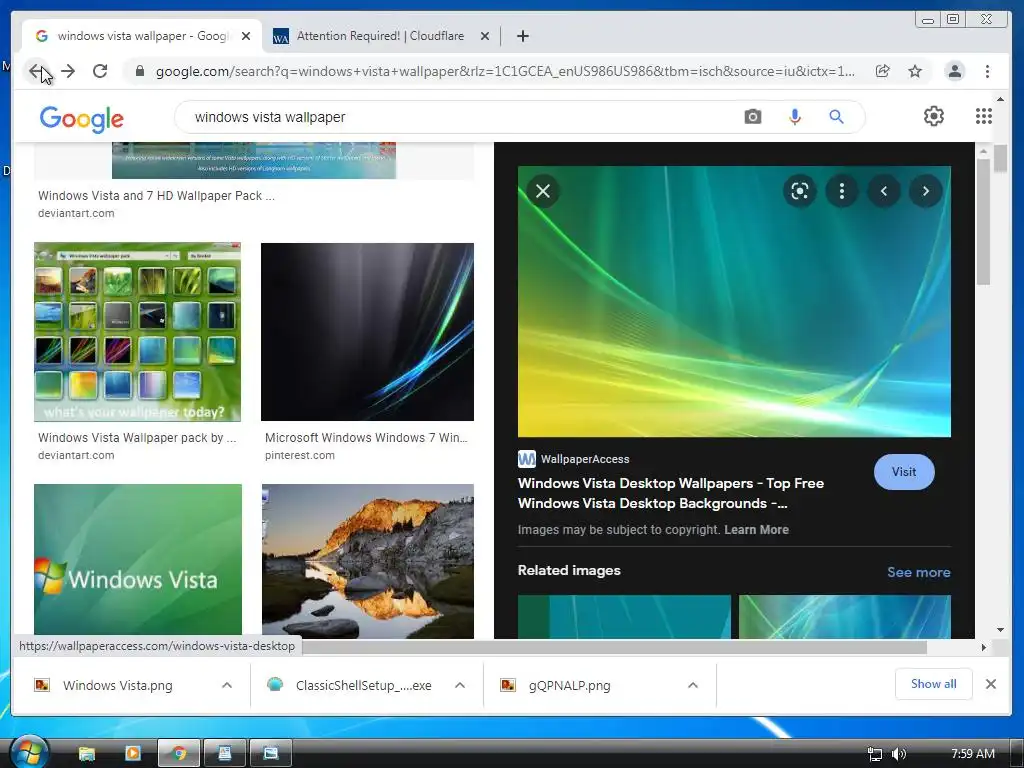Image resolution: width=1024 pixels, height=768 pixels.
Task: Click the search query input field
Action: click(x=457, y=117)
